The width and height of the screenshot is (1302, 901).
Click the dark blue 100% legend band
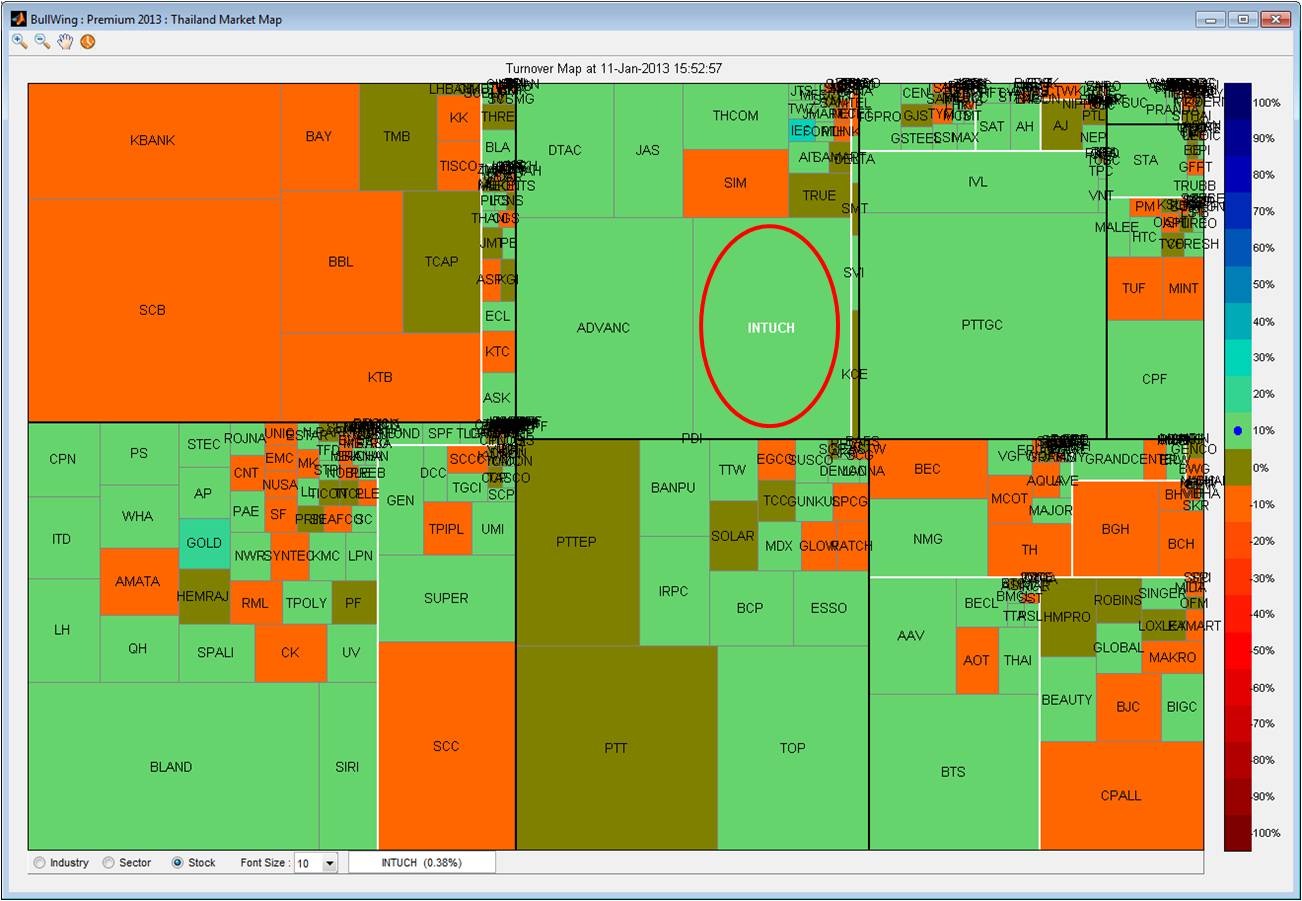[1237, 102]
